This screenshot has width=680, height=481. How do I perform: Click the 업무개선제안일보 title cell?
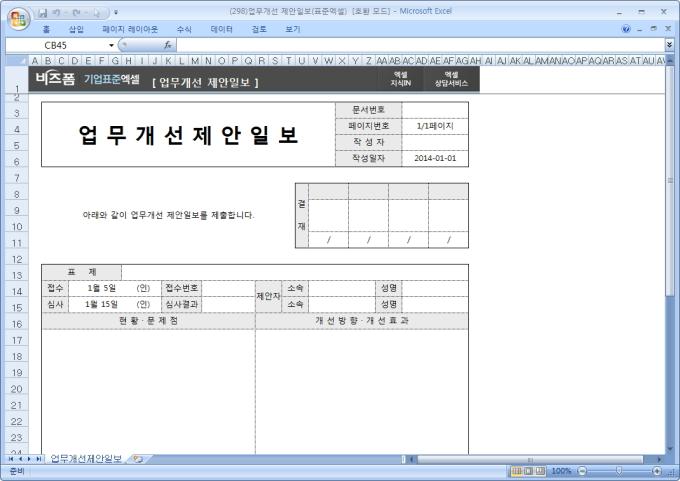[188, 134]
